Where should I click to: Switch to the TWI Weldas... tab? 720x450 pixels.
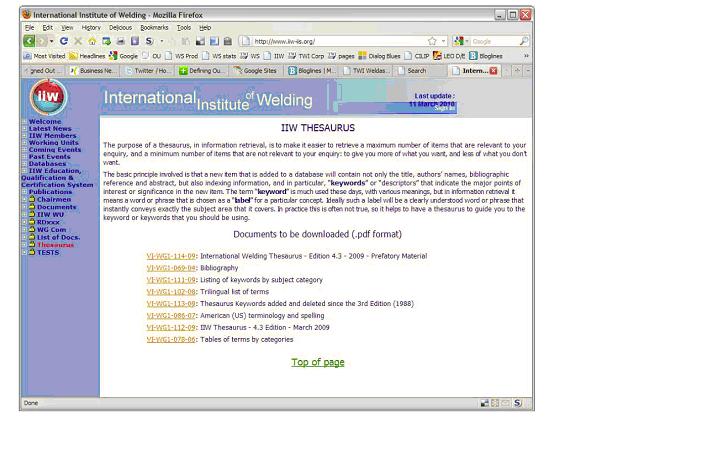[366, 71]
